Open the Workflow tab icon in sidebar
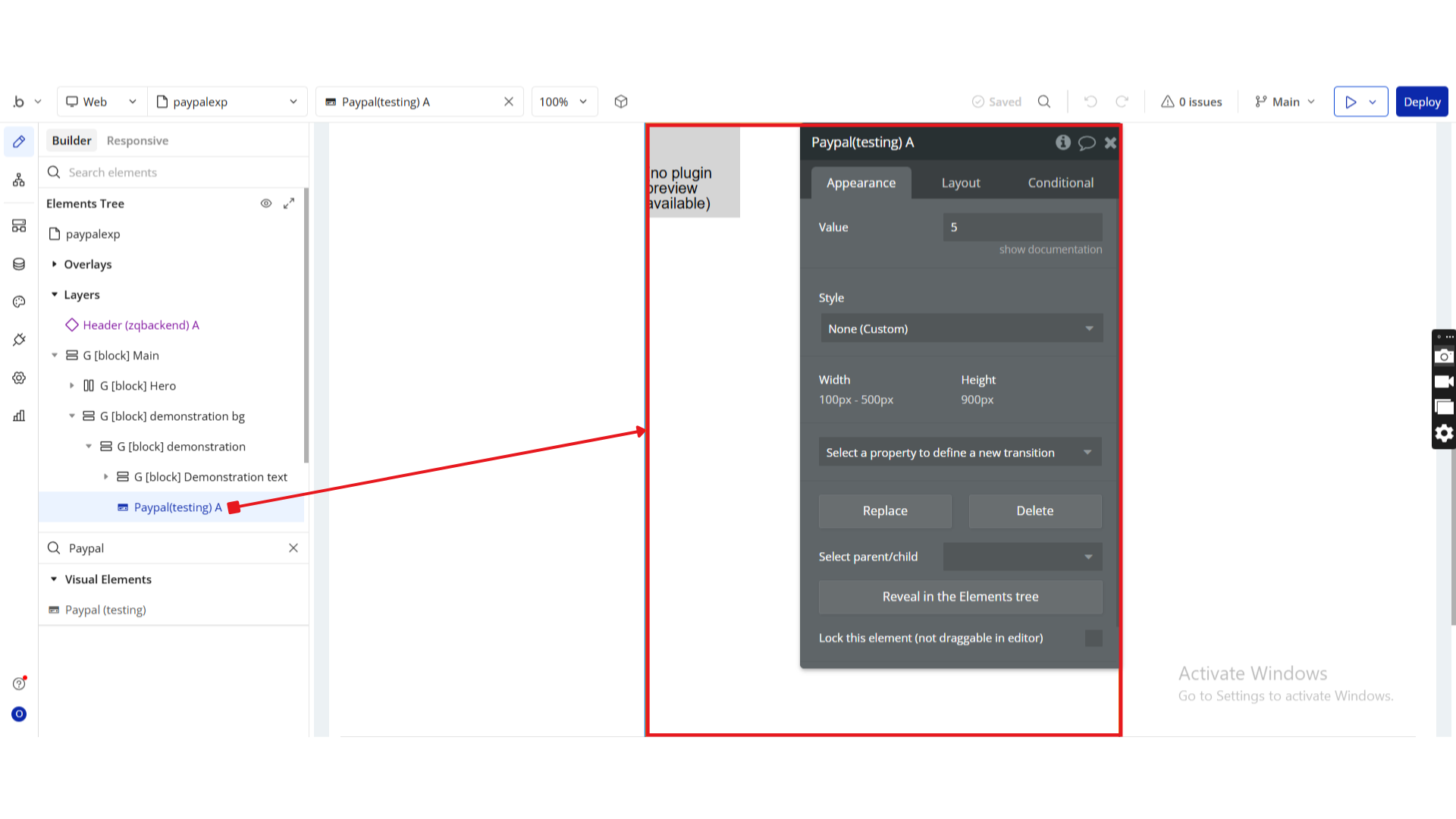 tap(19, 180)
